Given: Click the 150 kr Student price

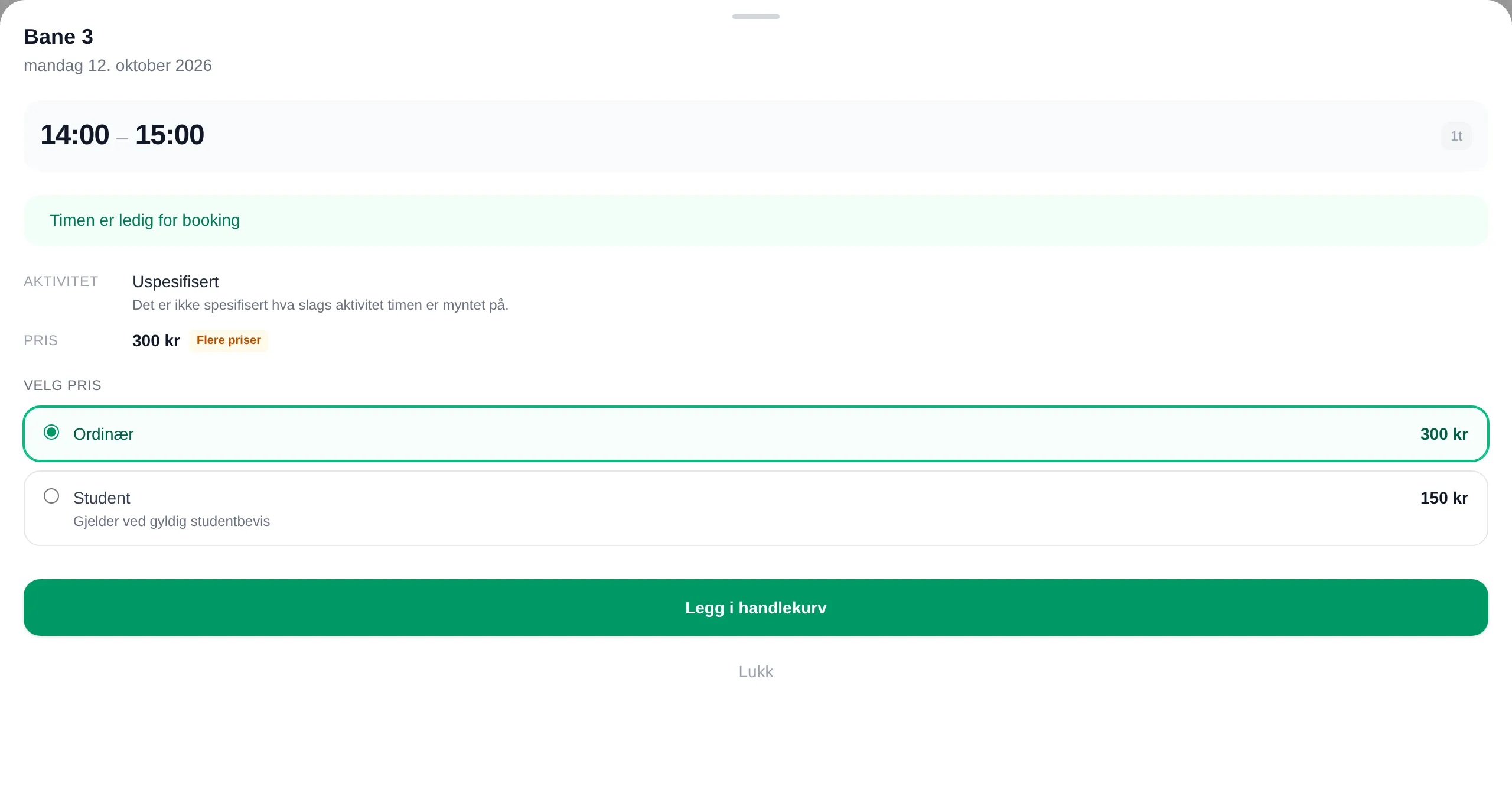Looking at the screenshot, I should (x=1444, y=498).
